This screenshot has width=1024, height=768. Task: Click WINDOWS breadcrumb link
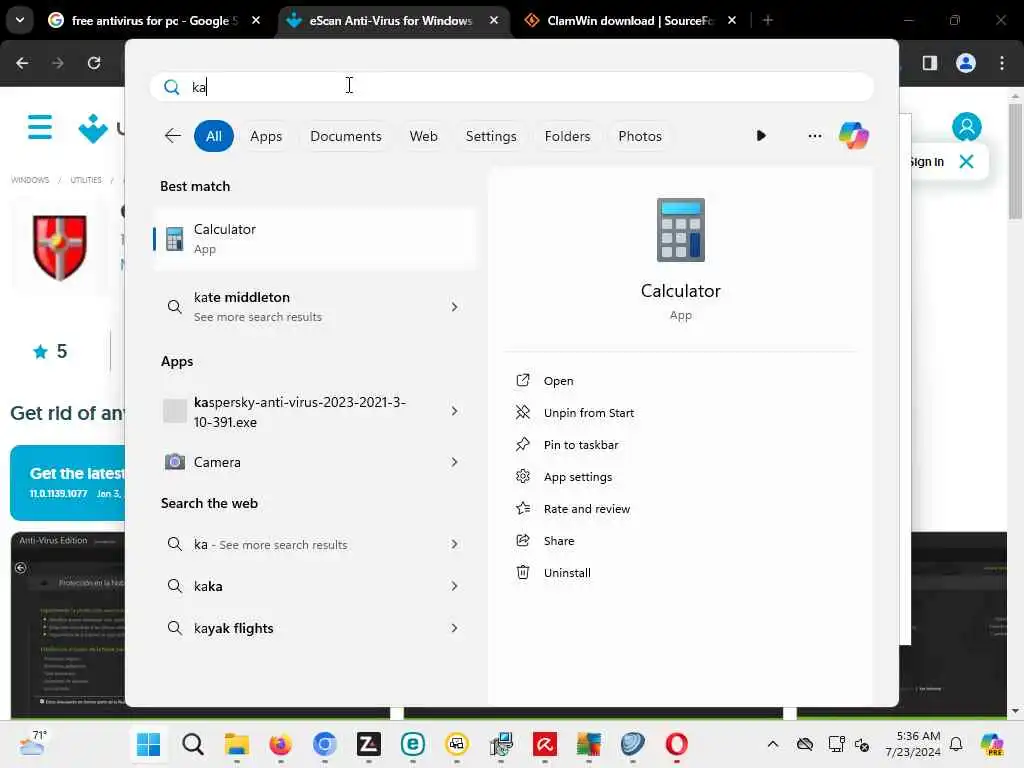[30, 180]
